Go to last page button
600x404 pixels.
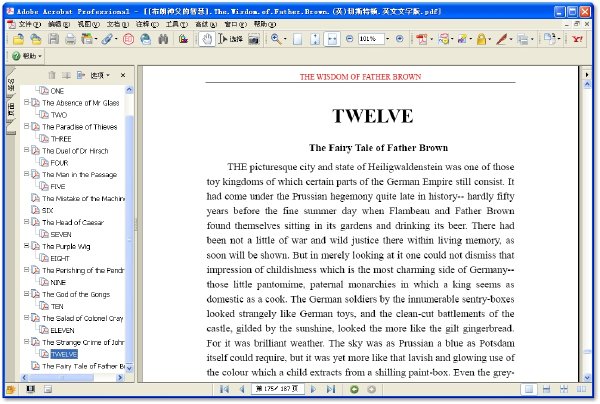coord(331,389)
